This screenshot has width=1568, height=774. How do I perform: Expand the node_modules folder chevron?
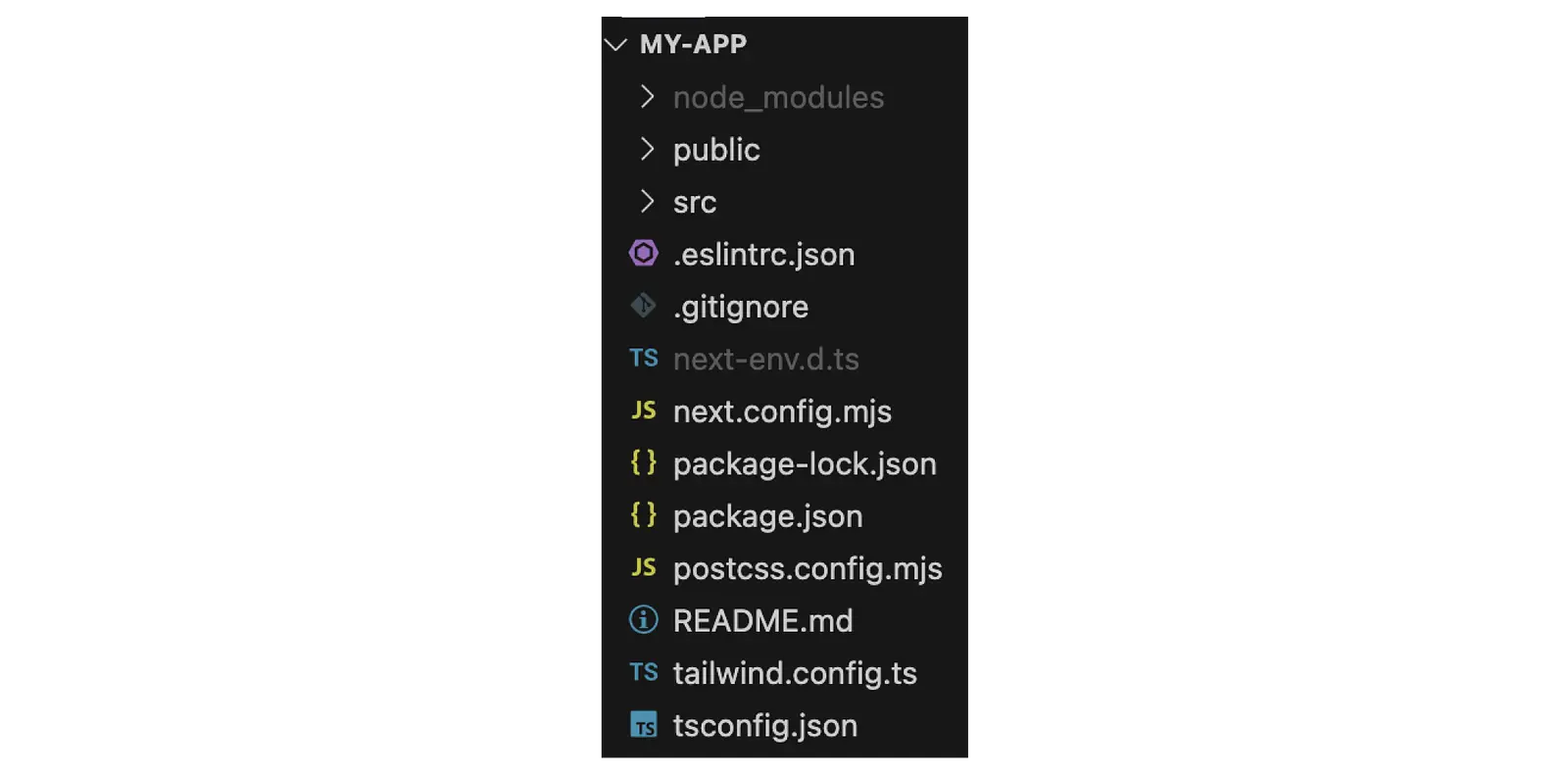point(647,96)
